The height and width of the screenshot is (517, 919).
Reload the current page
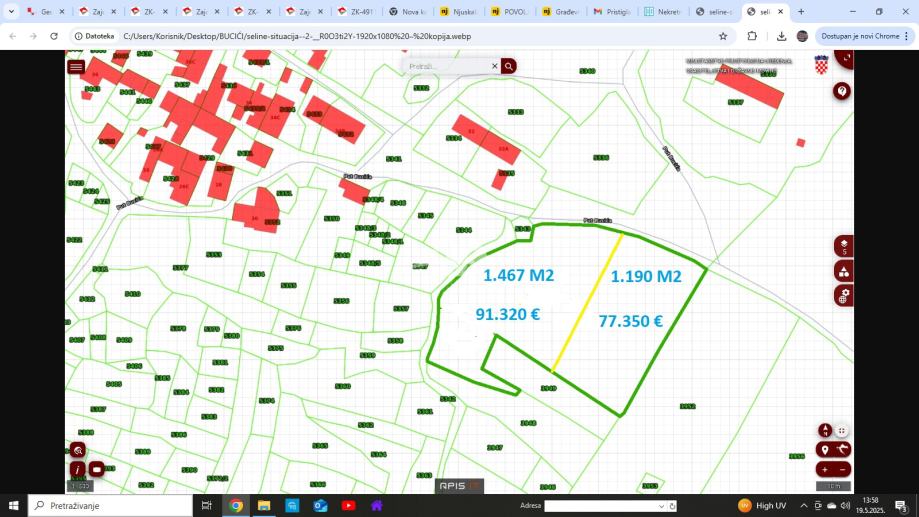[x=54, y=36]
